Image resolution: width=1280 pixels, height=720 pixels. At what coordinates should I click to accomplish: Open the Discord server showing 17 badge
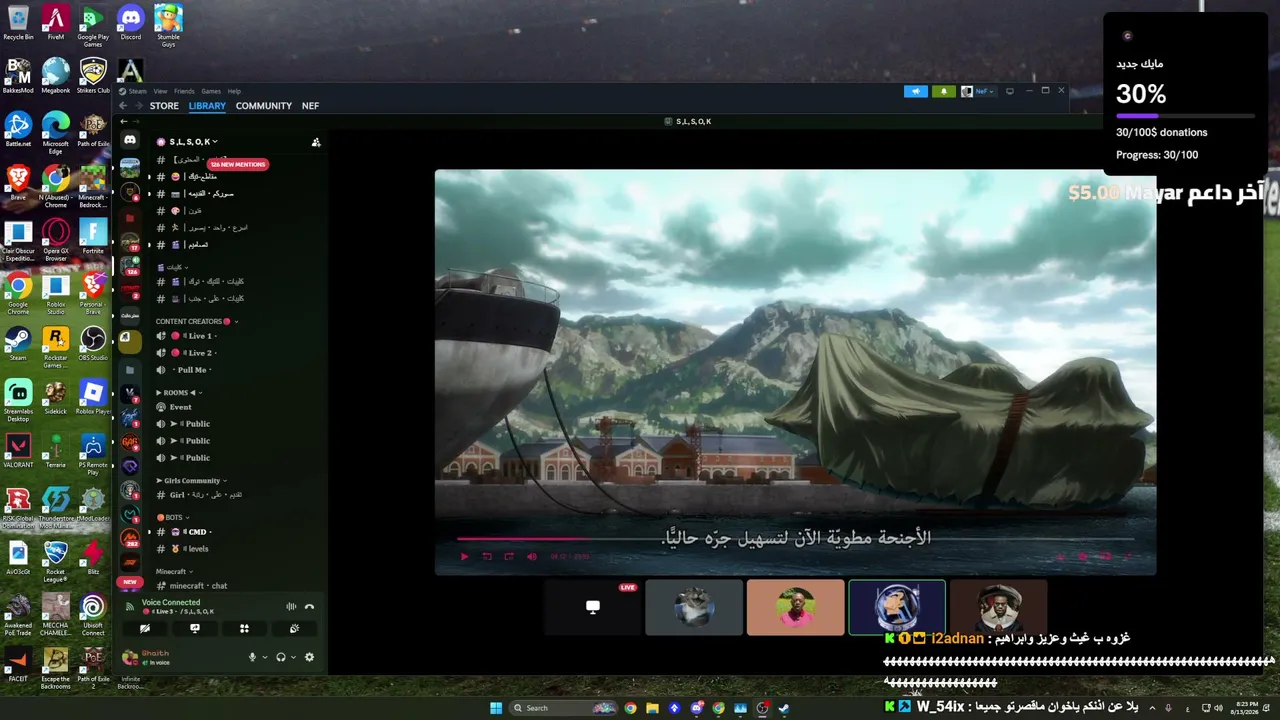point(130,242)
